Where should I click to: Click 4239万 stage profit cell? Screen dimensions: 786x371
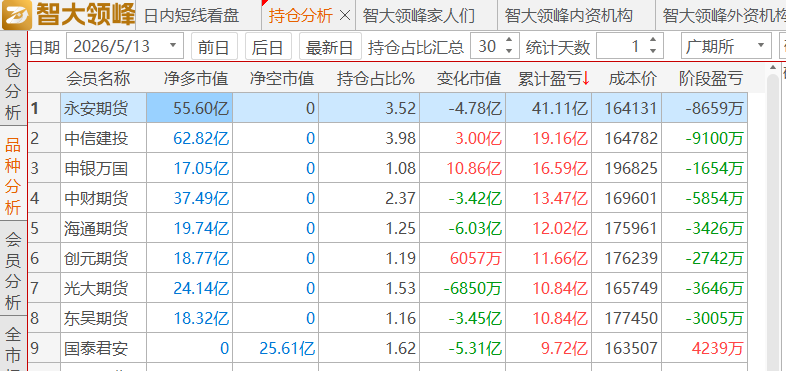pos(704,348)
